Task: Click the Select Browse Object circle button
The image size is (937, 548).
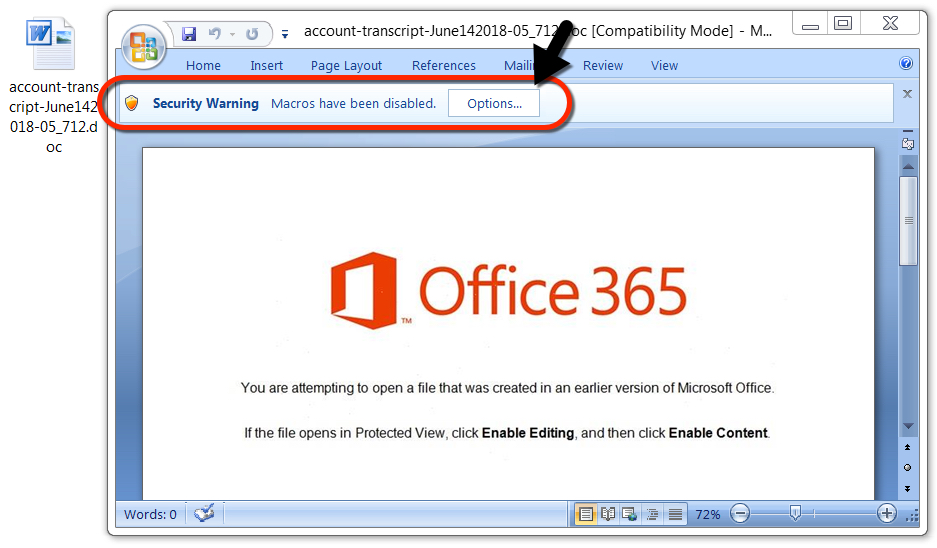Action: [907, 468]
